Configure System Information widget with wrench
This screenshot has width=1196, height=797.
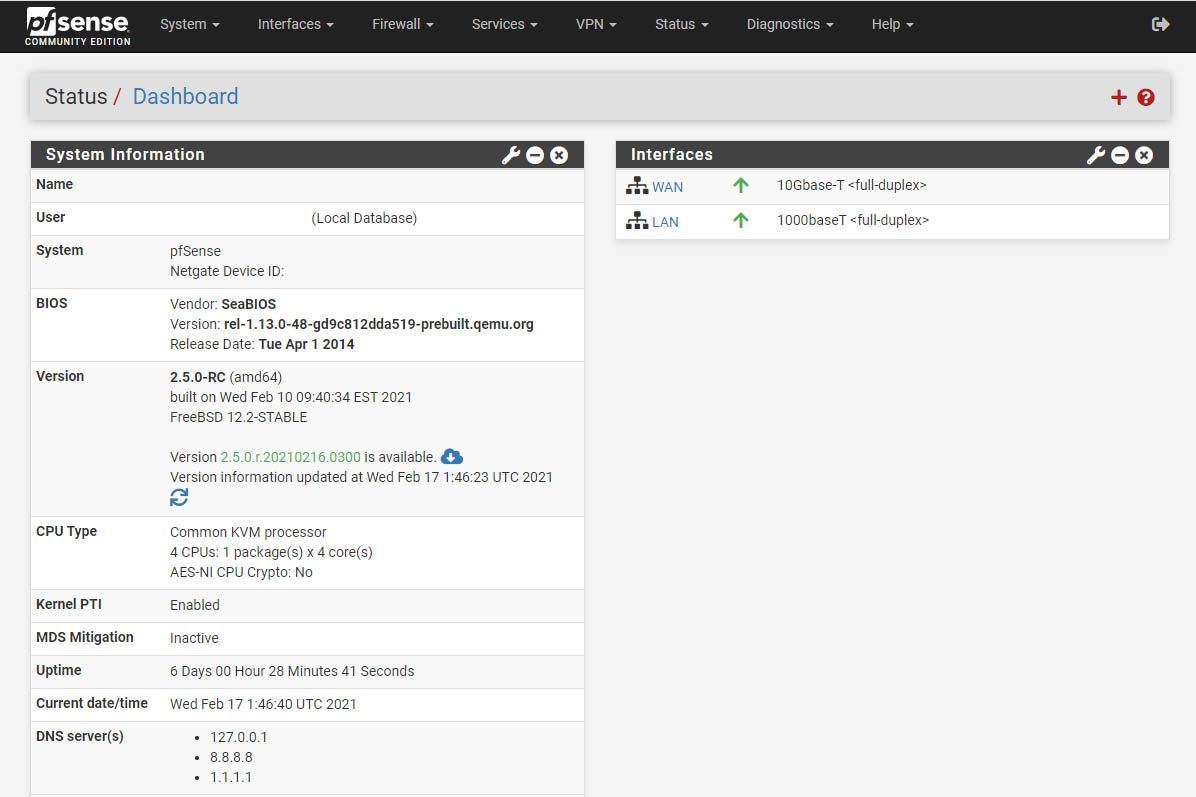point(510,155)
